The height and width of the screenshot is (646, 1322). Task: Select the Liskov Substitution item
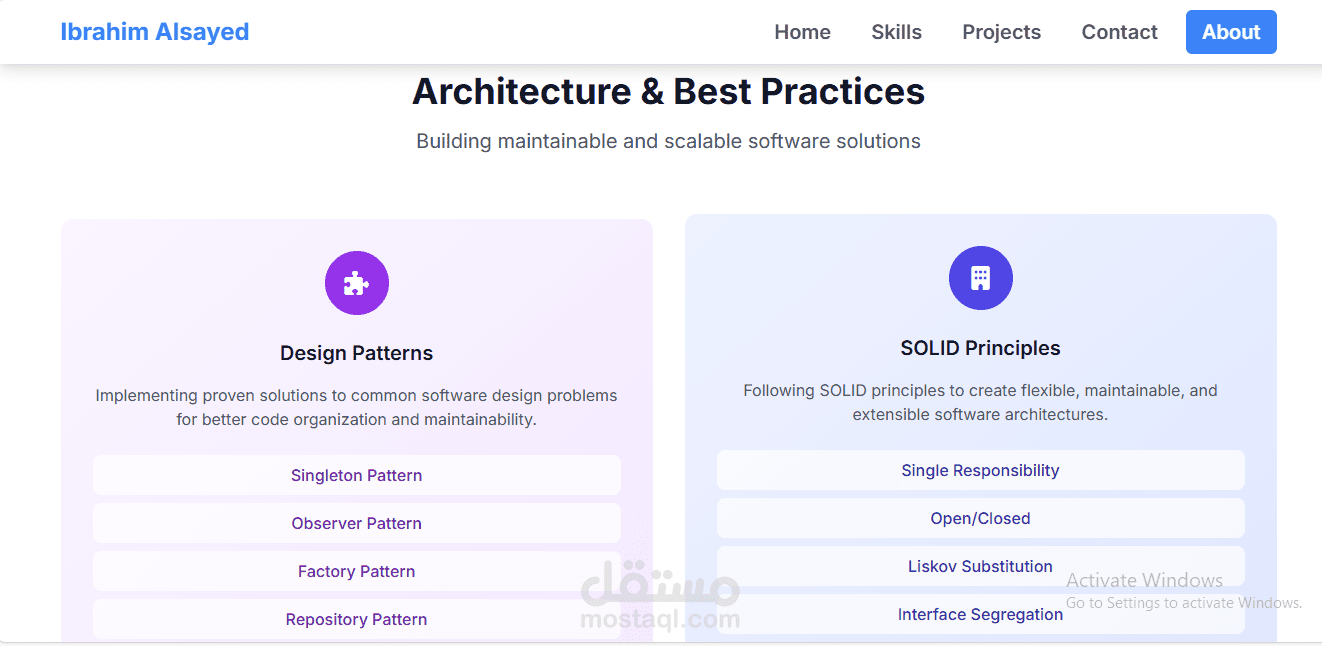click(981, 566)
